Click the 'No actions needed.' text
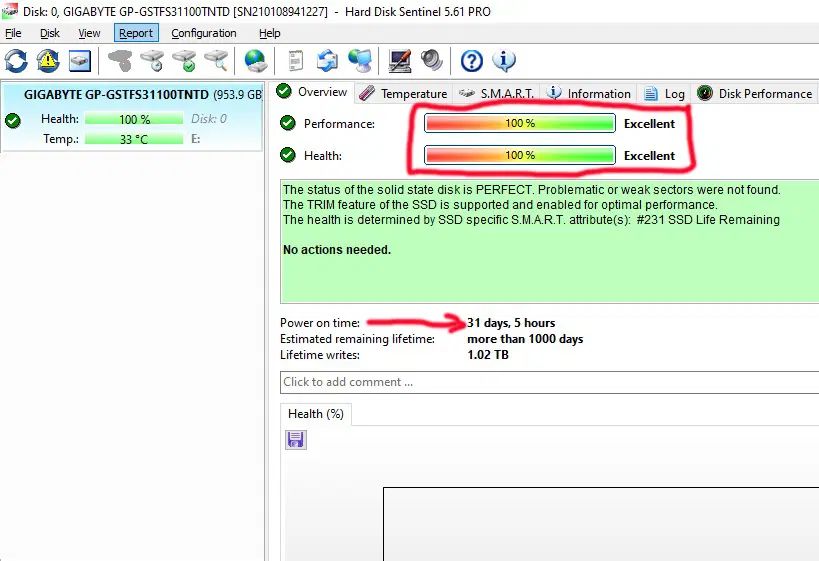The height and width of the screenshot is (561, 819). click(x=337, y=250)
